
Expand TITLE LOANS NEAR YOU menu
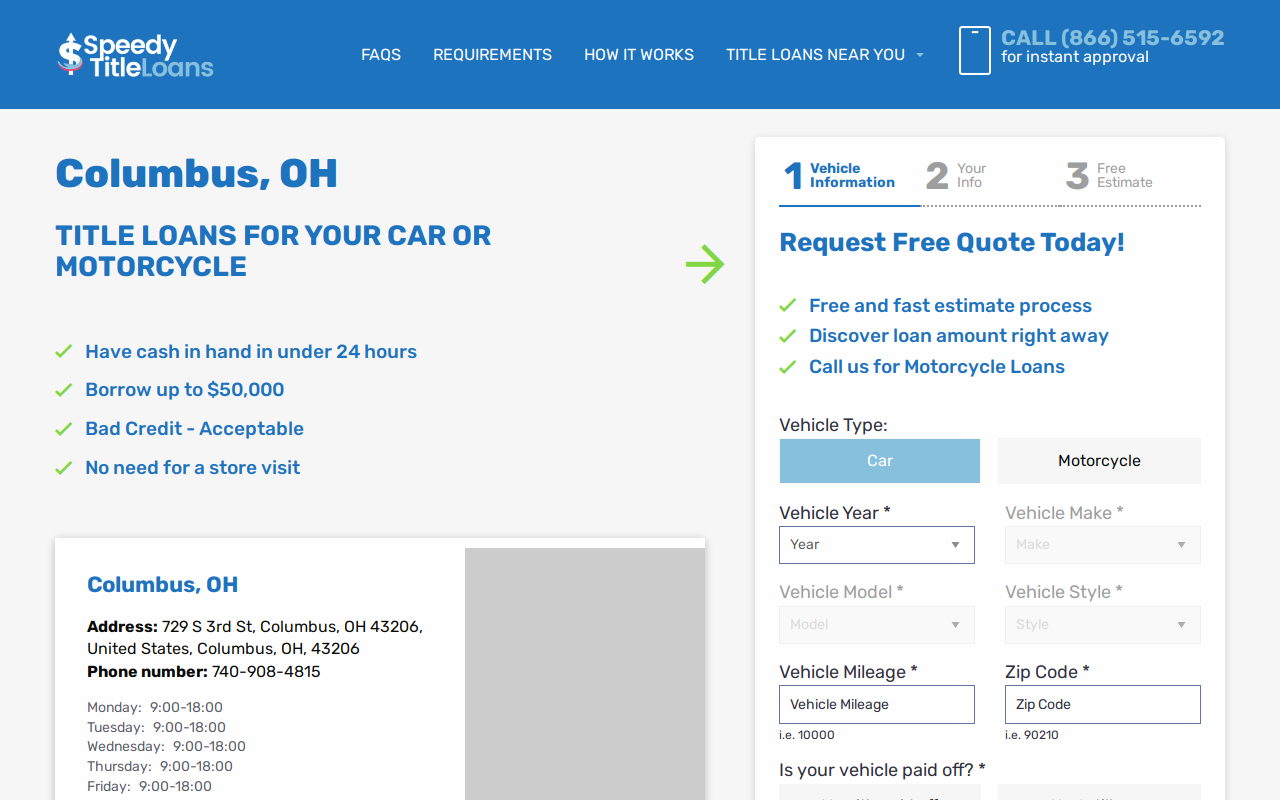coord(825,55)
